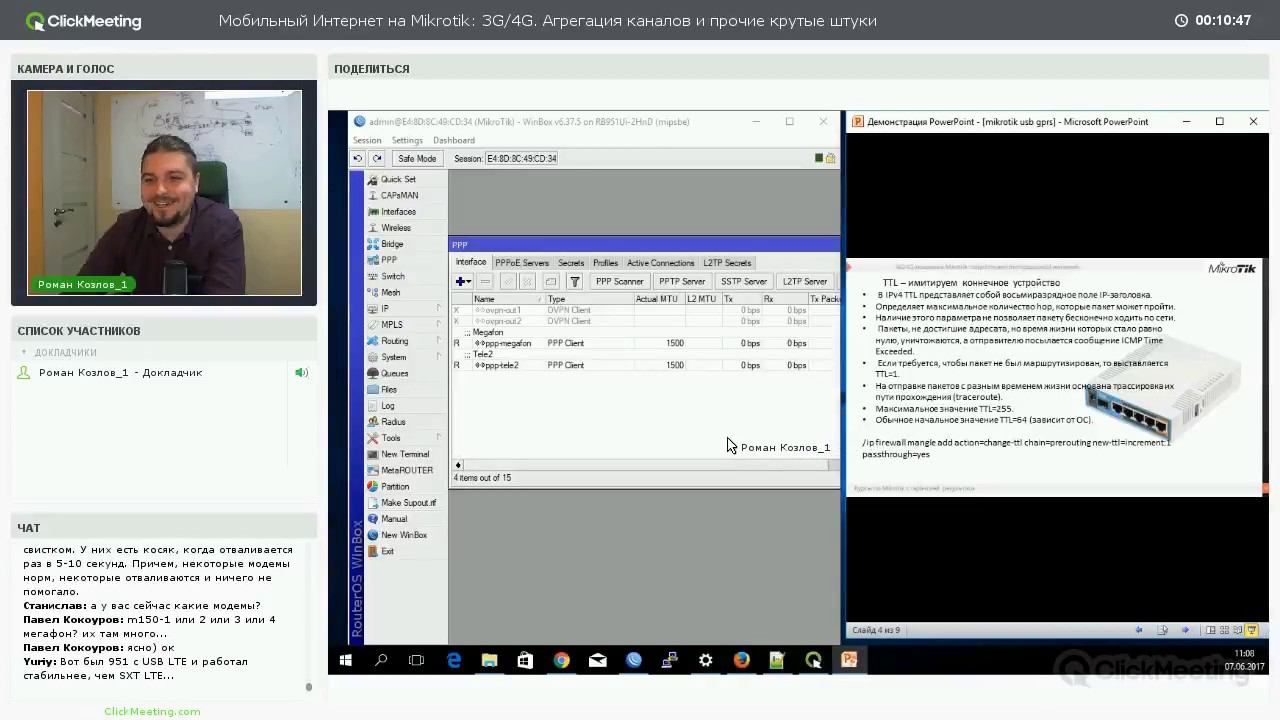
Task: Open the Session menu in WinBox
Action: coord(367,140)
